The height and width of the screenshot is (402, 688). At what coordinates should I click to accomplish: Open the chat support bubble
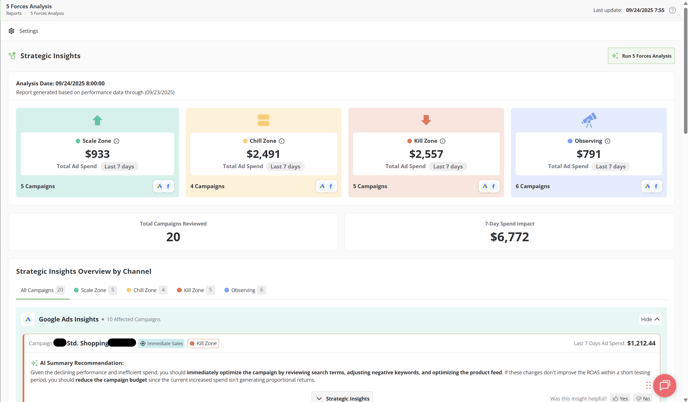coord(664,385)
